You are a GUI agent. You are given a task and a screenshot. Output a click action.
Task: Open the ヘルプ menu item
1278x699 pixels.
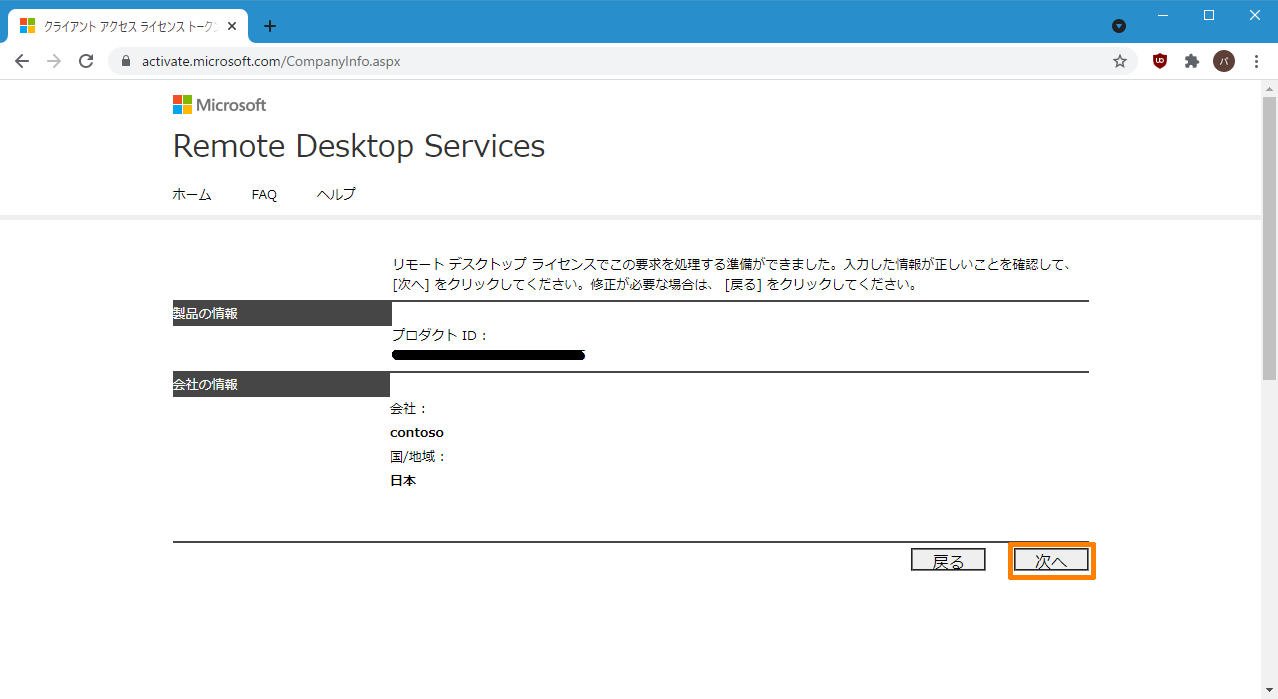tap(336, 195)
